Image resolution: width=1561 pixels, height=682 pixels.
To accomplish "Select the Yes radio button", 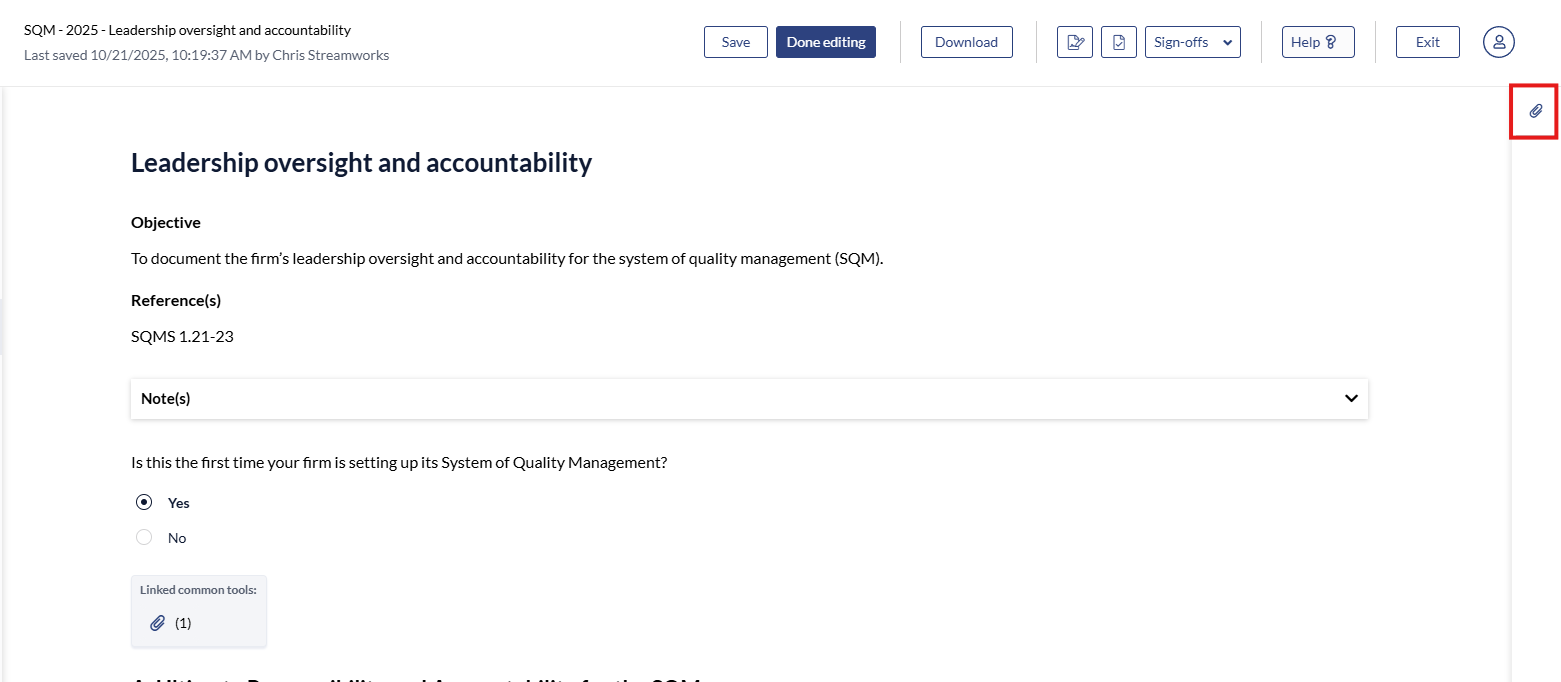I will pyautogui.click(x=144, y=502).
